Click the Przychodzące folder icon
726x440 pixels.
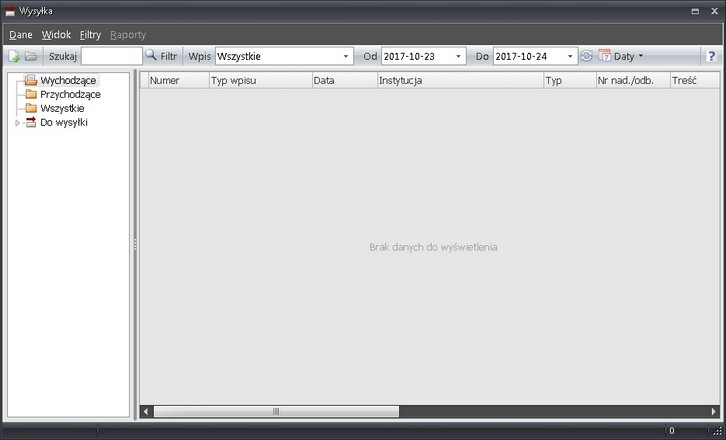tap(31, 94)
